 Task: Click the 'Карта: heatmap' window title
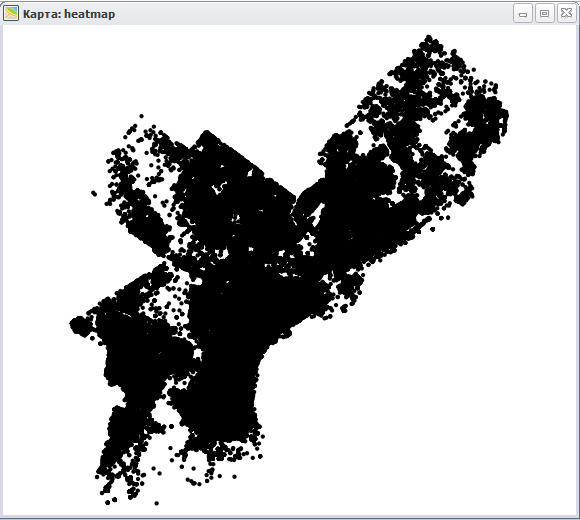(69, 14)
